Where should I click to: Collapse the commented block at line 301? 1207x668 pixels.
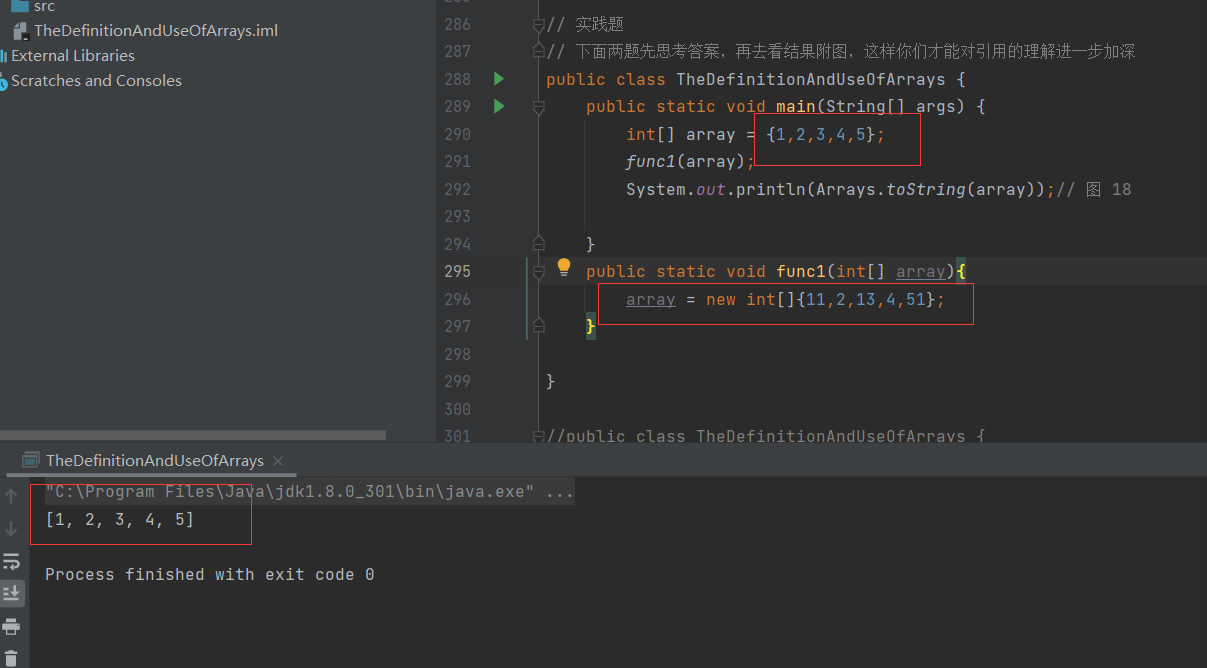(x=539, y=435)
